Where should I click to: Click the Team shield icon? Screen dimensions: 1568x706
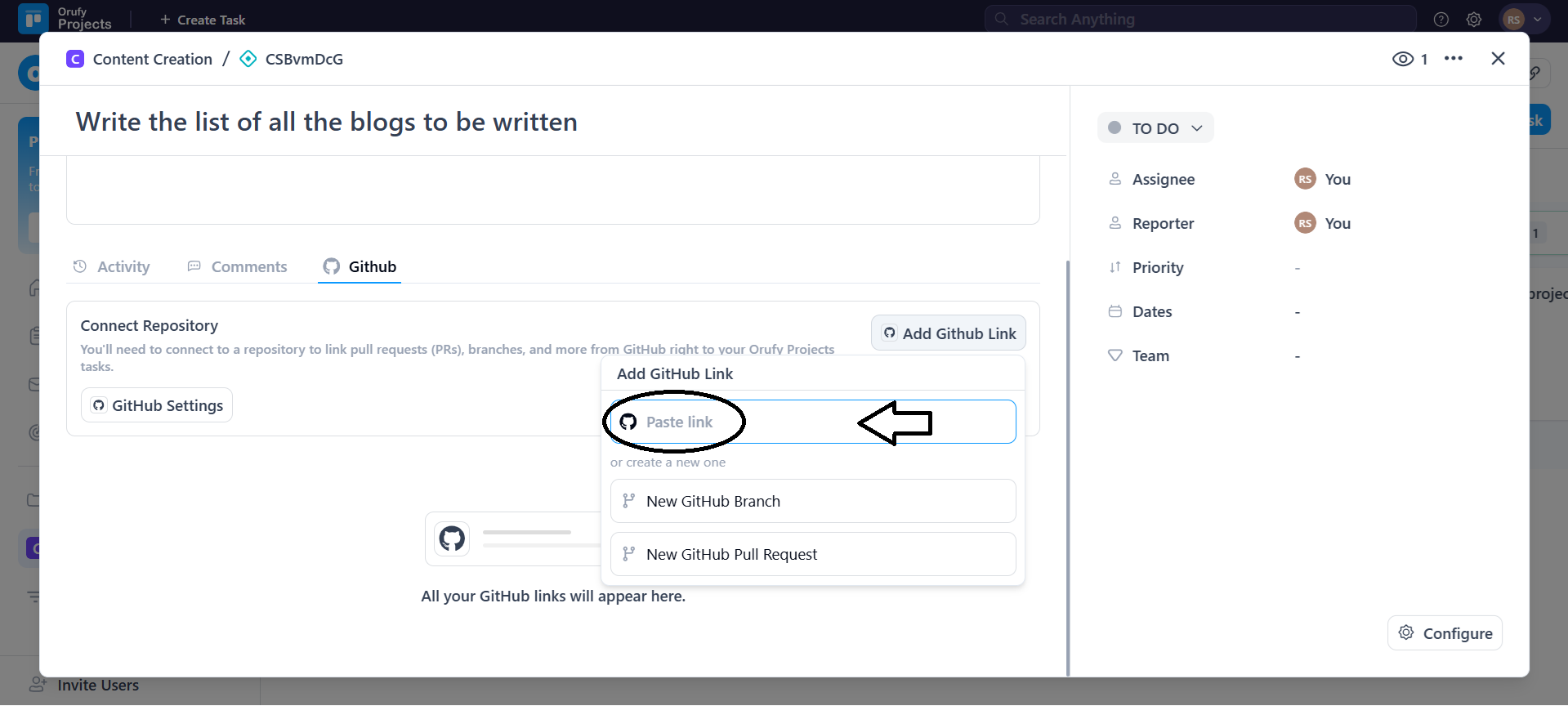coord(1115,355)
